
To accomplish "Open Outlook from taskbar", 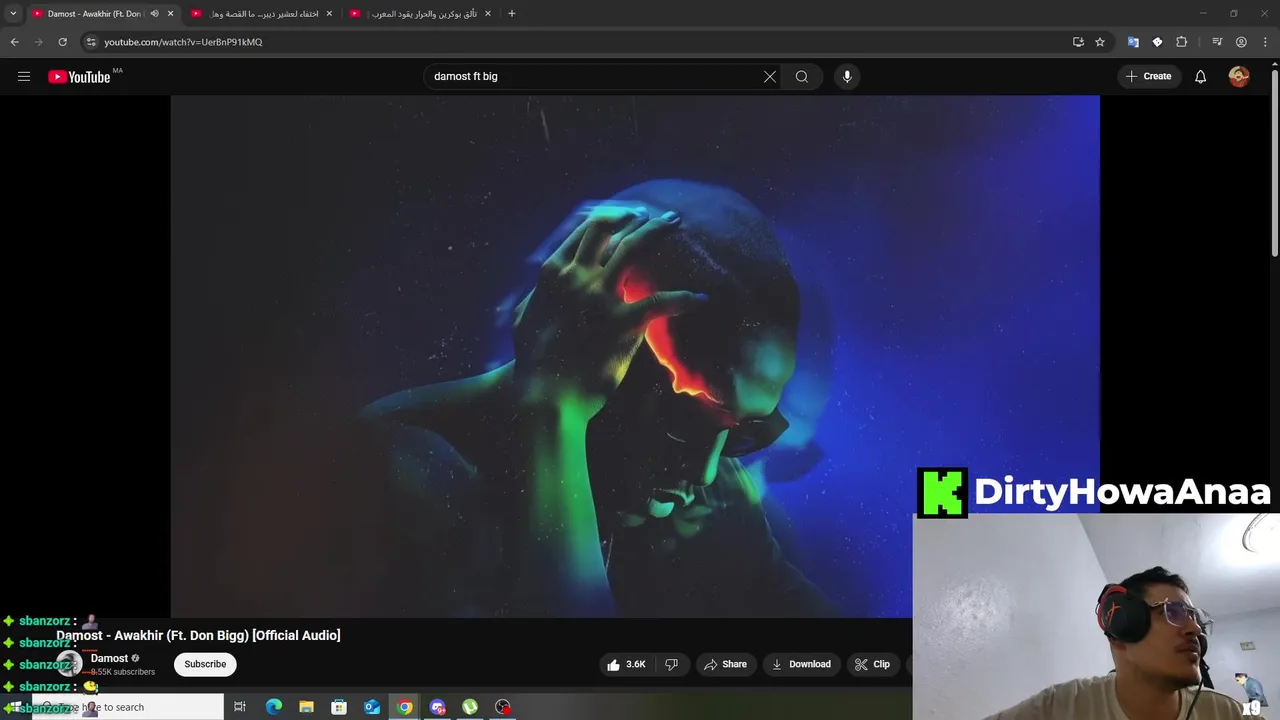I will 372,707.
